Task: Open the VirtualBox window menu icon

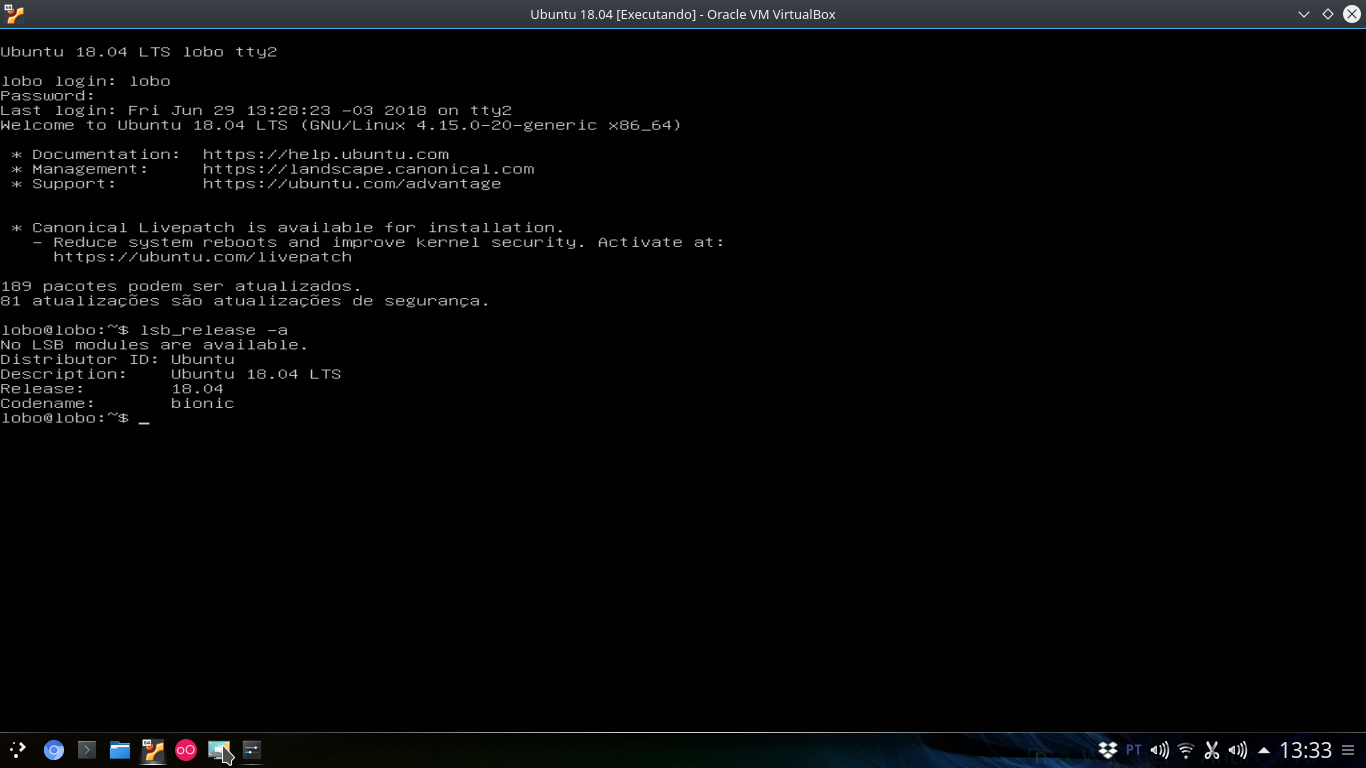Action: (x=14, y=14)
